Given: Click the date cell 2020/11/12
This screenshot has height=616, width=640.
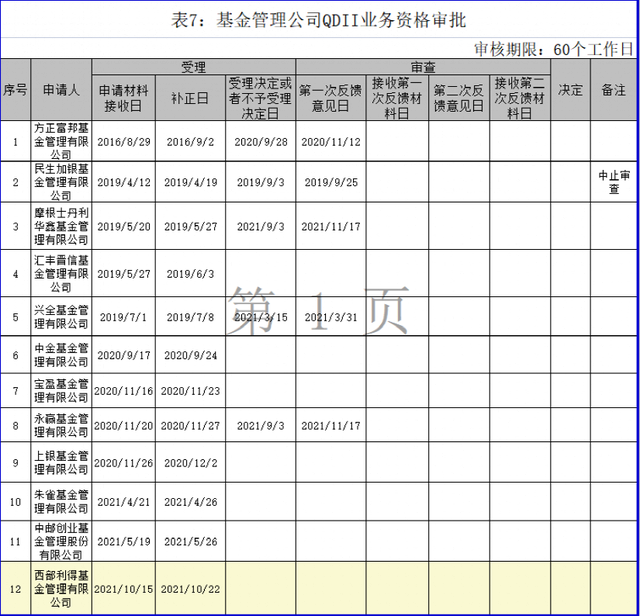Looking at the screenshot, I should point(330,142).
